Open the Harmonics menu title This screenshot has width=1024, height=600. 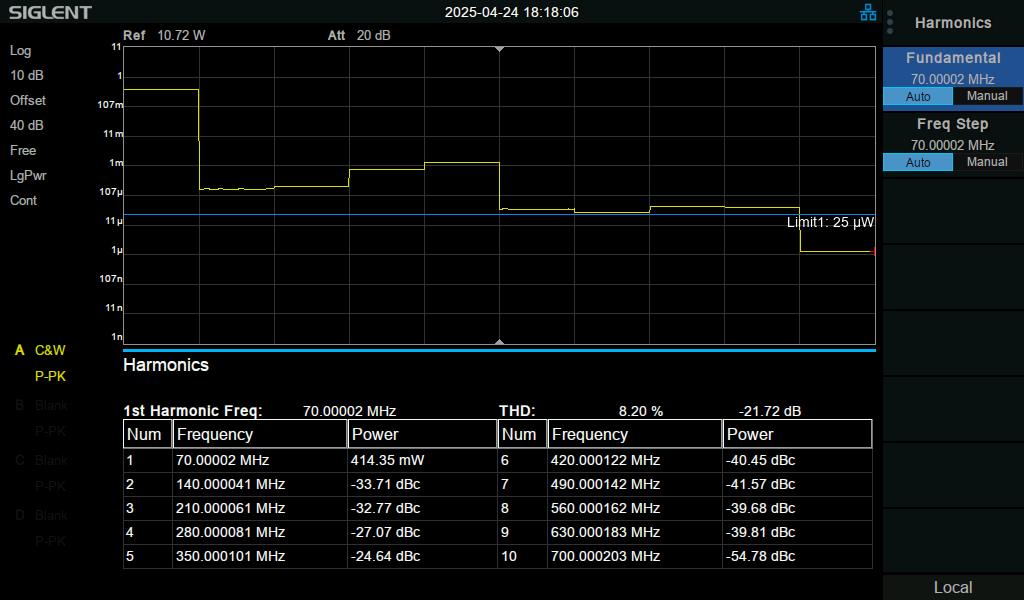[x=953, y=23]
